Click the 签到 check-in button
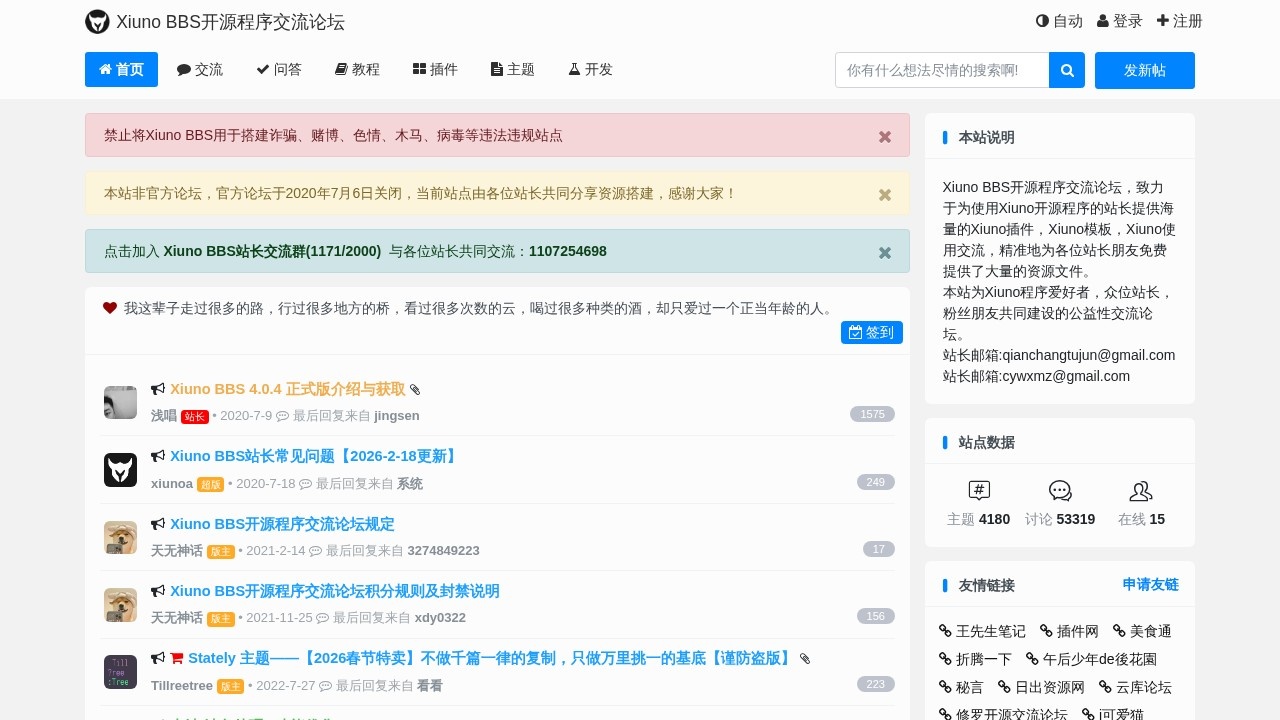1280x720 pixels. pos(872,332)
